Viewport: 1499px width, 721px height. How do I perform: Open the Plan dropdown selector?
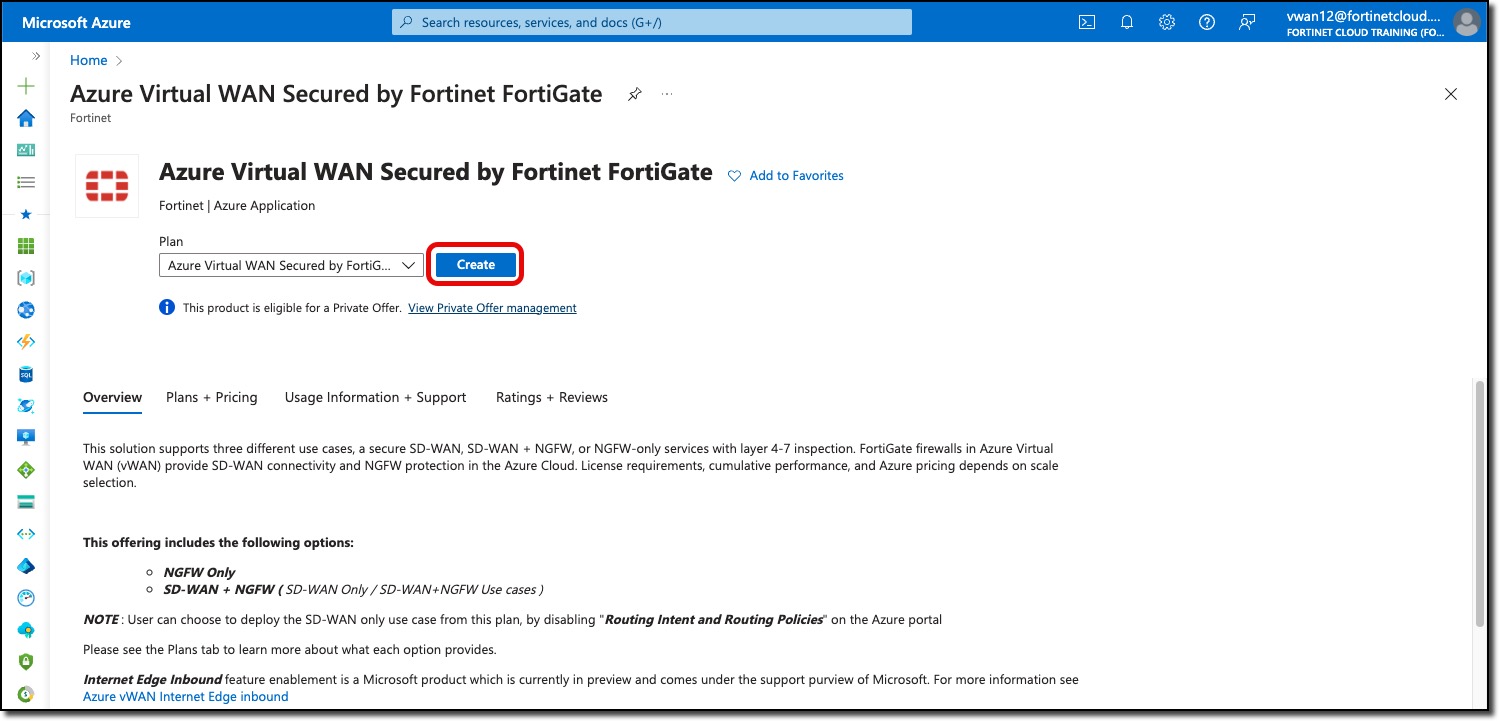pos(291,265)
